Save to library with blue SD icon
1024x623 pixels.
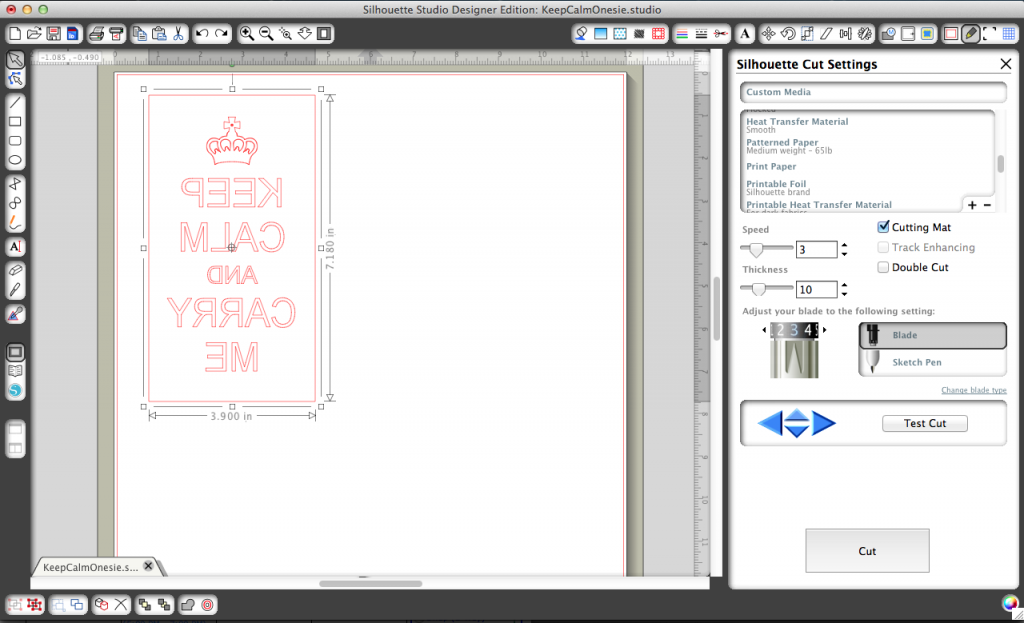tap(72, 33)
